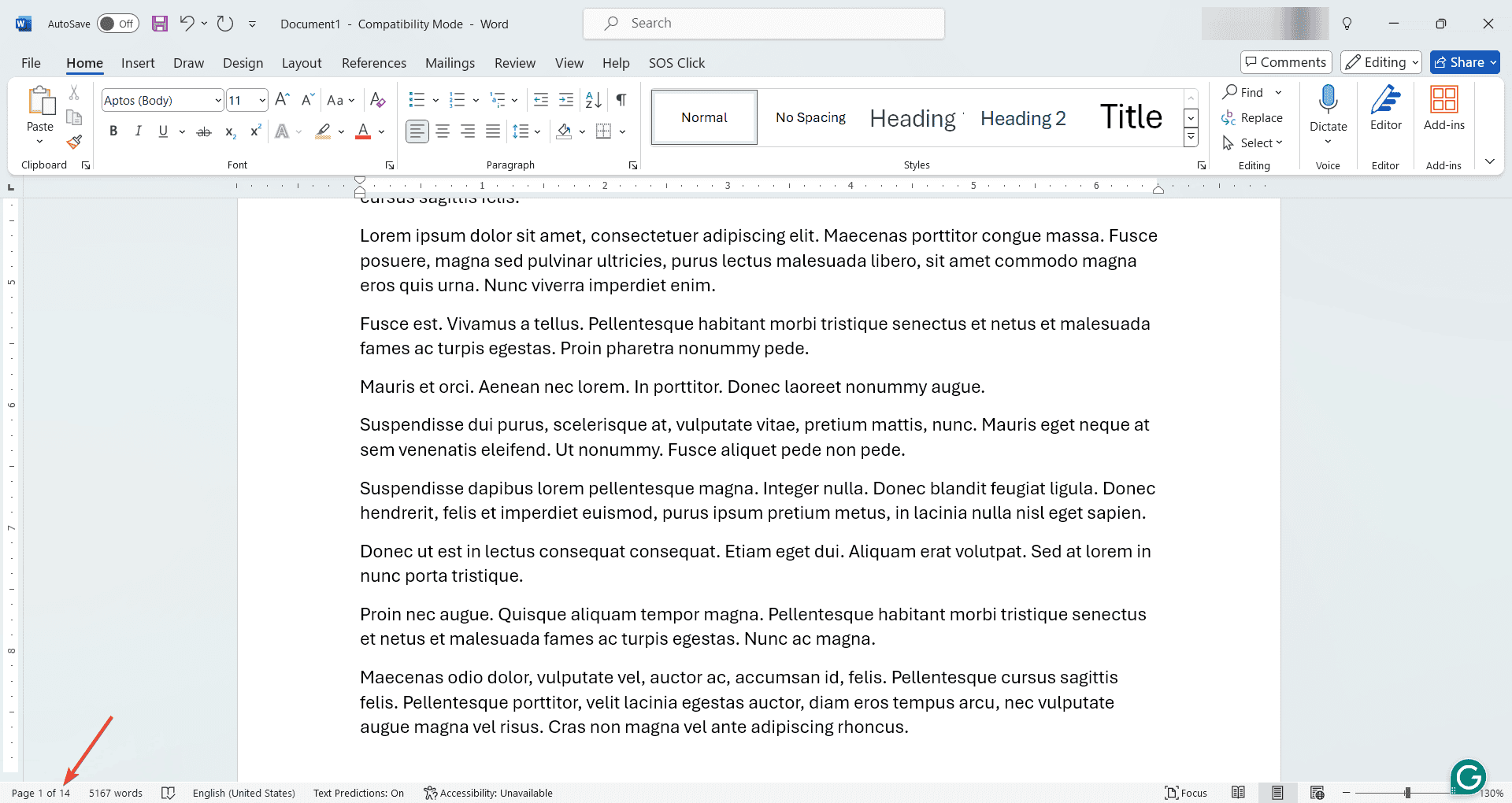Switch to Read Mode view
This screenshot has height=803, width=1512.
point(1239,793)
